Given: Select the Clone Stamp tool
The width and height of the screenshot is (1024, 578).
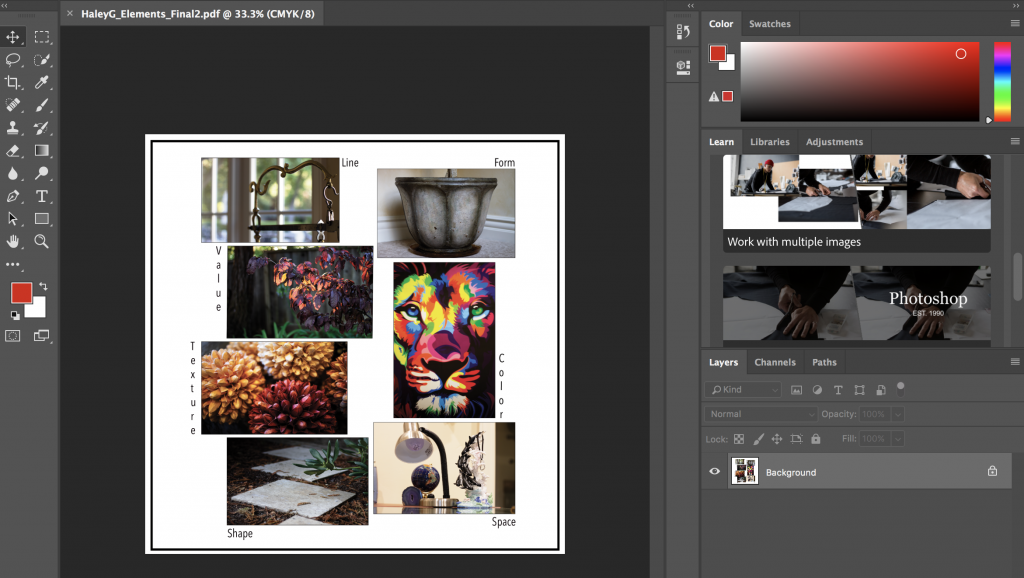Looking at the screenshot, I should [x=13, y=129].
